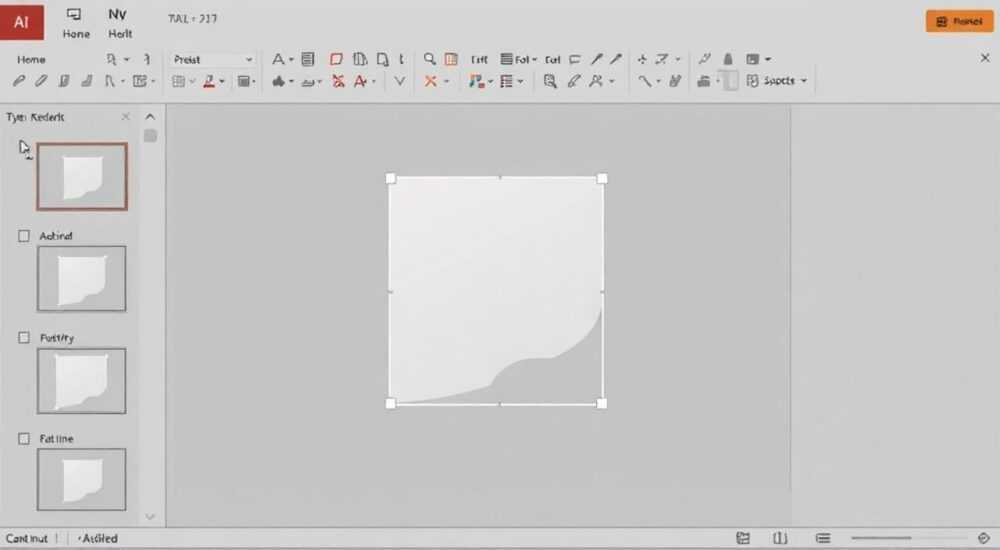
Task: Open the Nv Herlt tab
Action: (x=119, y=24)
